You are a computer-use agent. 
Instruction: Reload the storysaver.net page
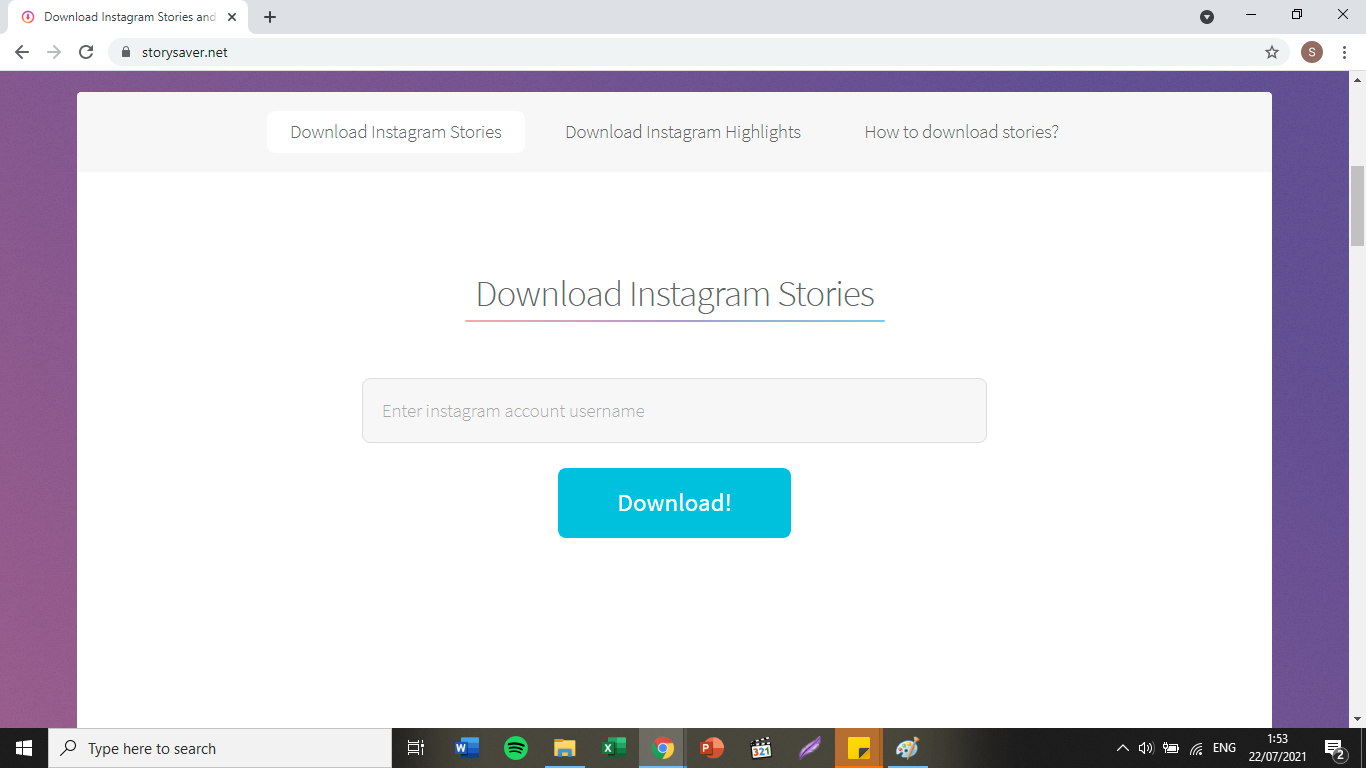pyautogui.click(x=86, y=52)
